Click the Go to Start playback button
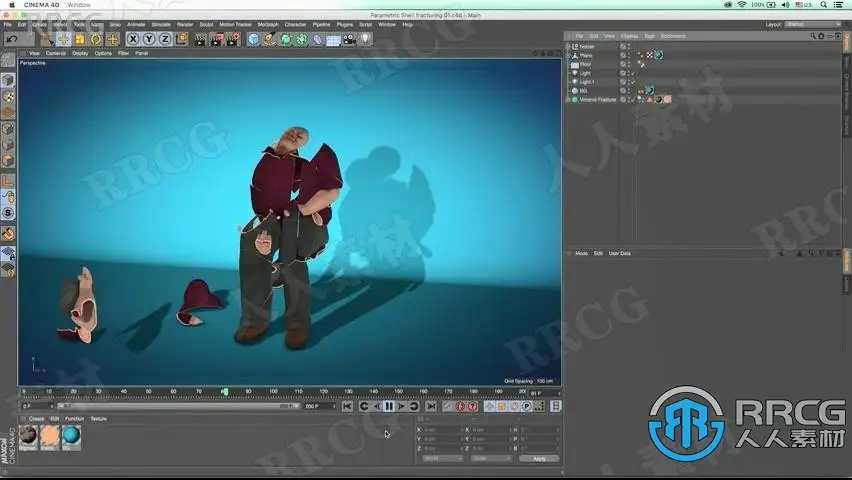The height and width of the screenshot is (480, 852). (347, 406)
